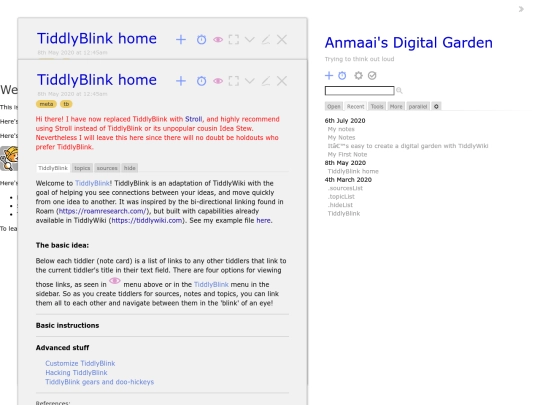Open '.sourcesList' in the recent list
The height and width of the screenshot is (405, 540).
coord(345,188)
